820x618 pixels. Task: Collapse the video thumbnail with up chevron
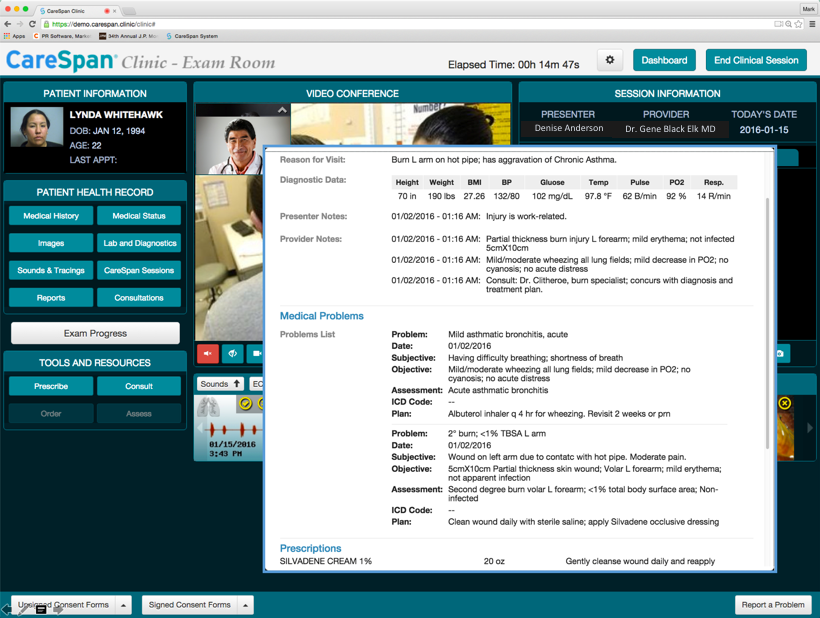click(282, 110)
